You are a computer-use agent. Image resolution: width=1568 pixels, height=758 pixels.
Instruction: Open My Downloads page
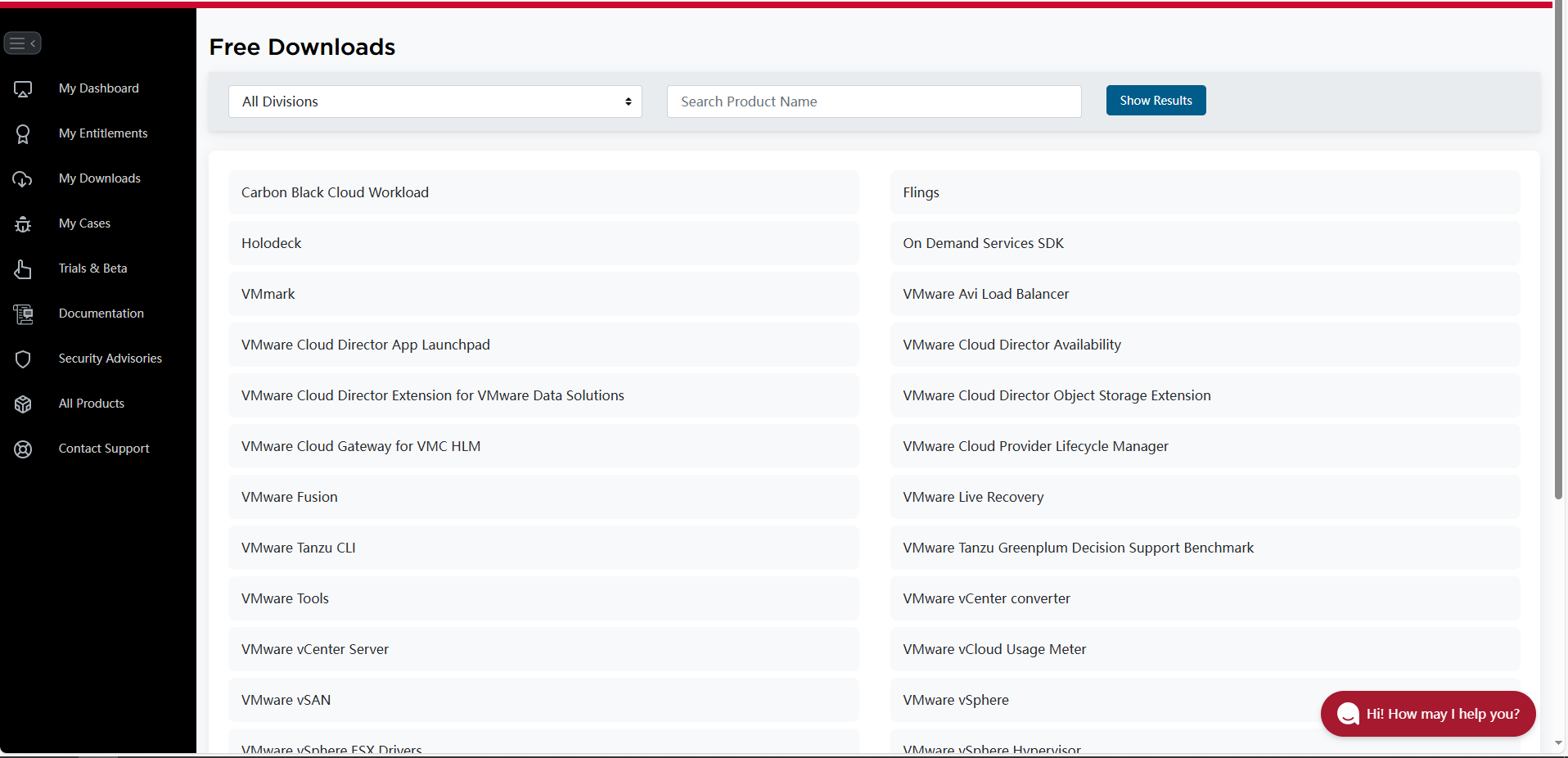pos(100,178)
